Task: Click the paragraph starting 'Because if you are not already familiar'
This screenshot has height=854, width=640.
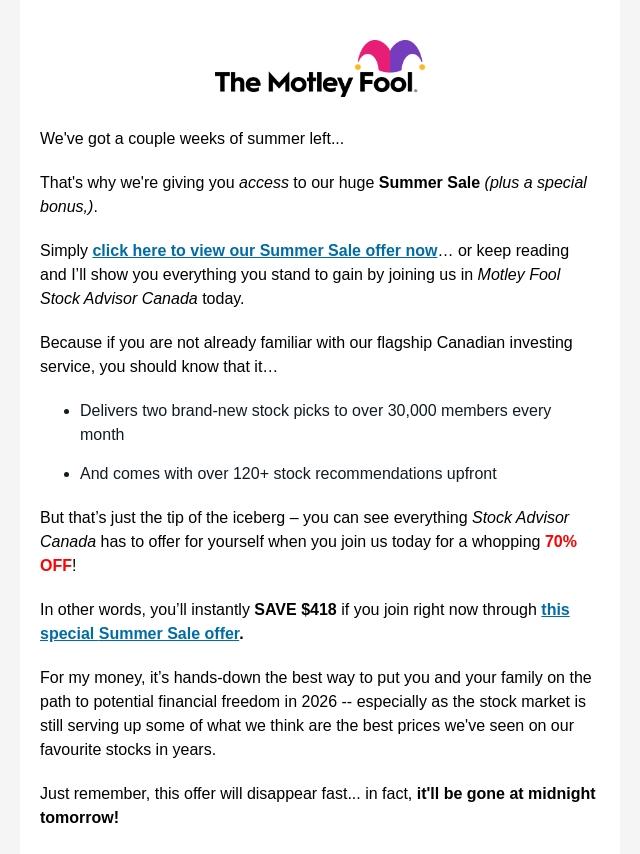Action: tap(306, 355)
